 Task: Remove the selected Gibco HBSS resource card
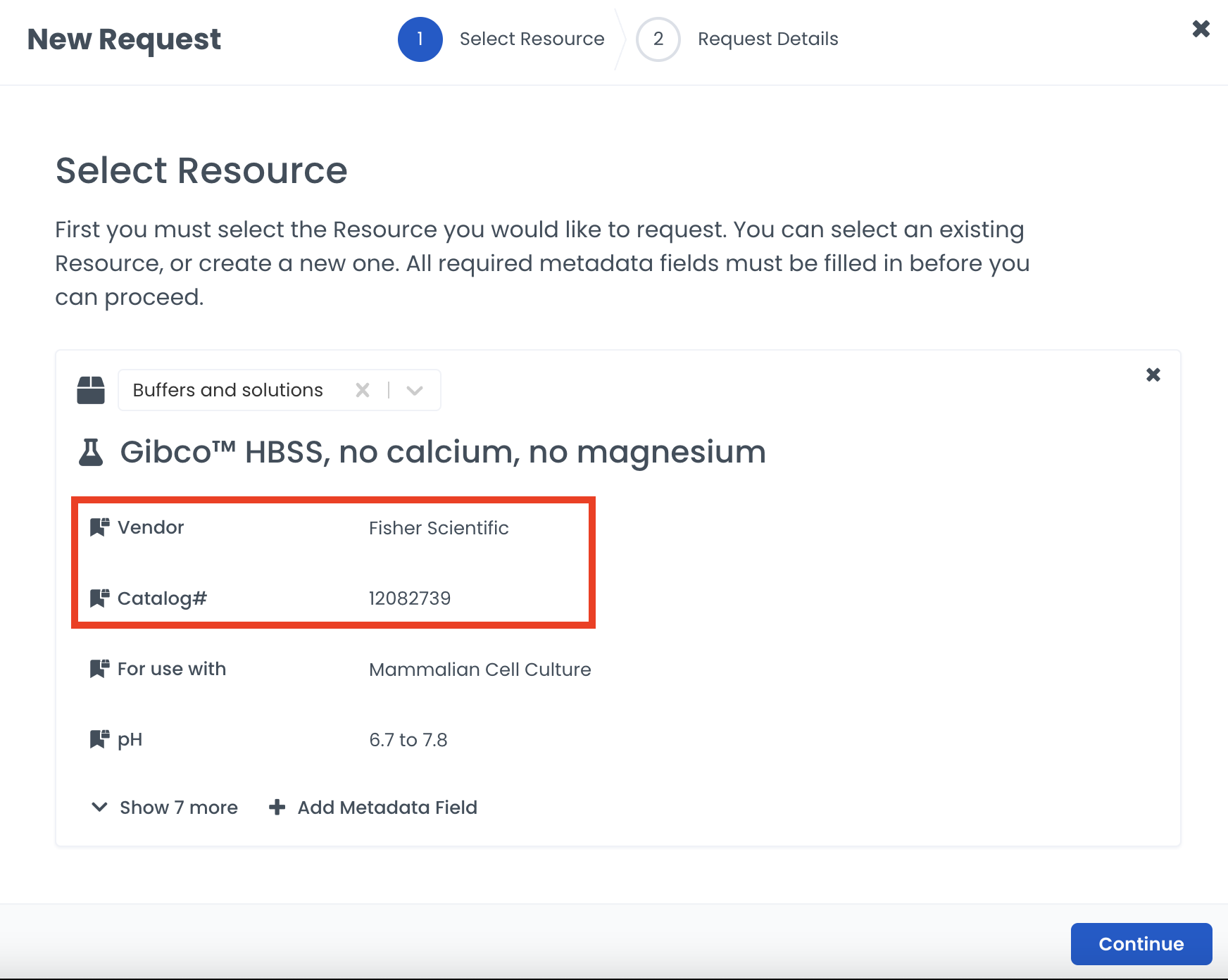[x=1153, y=375]
